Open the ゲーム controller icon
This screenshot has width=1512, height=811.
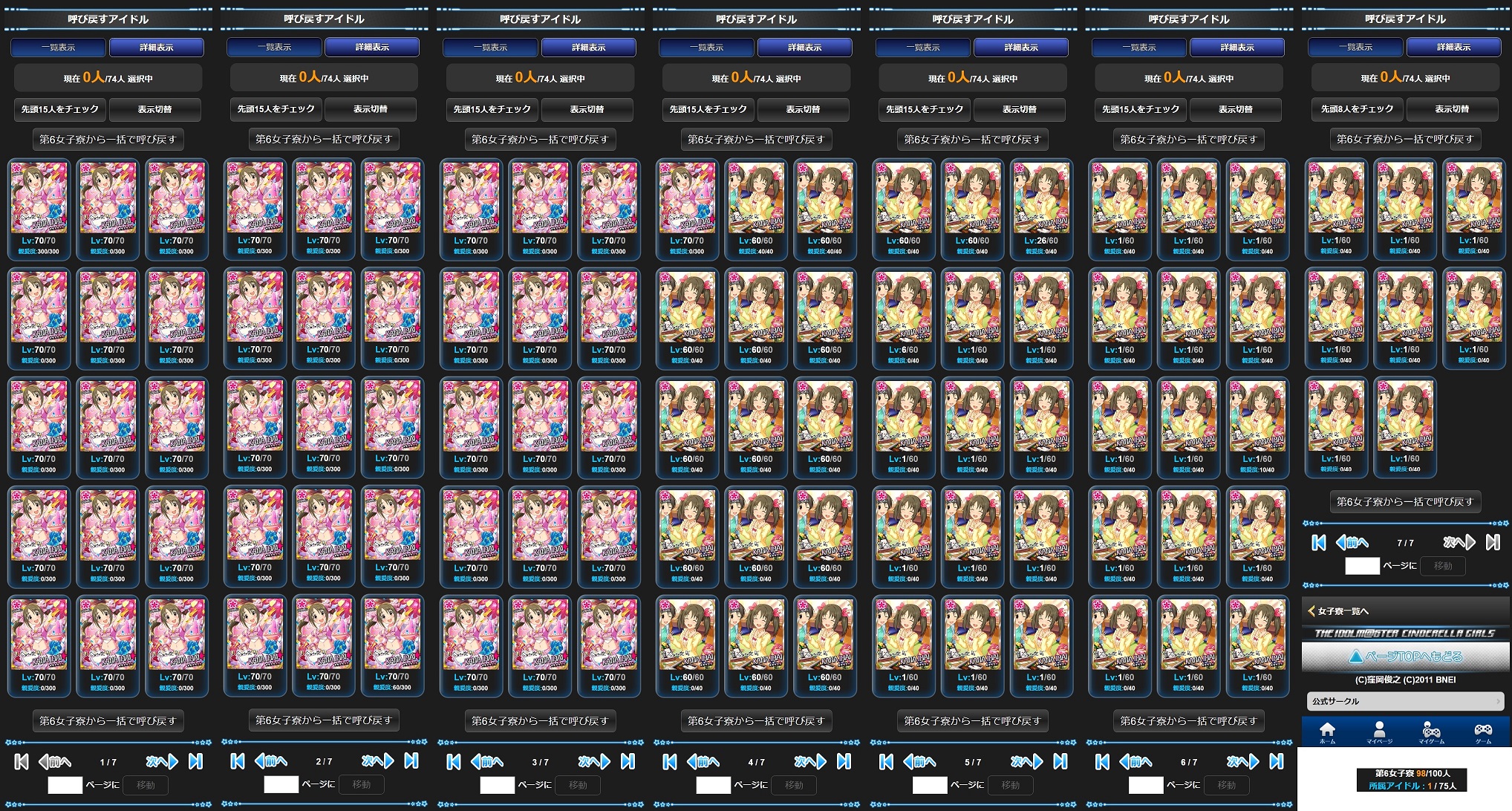click(x=1483, y=732)
